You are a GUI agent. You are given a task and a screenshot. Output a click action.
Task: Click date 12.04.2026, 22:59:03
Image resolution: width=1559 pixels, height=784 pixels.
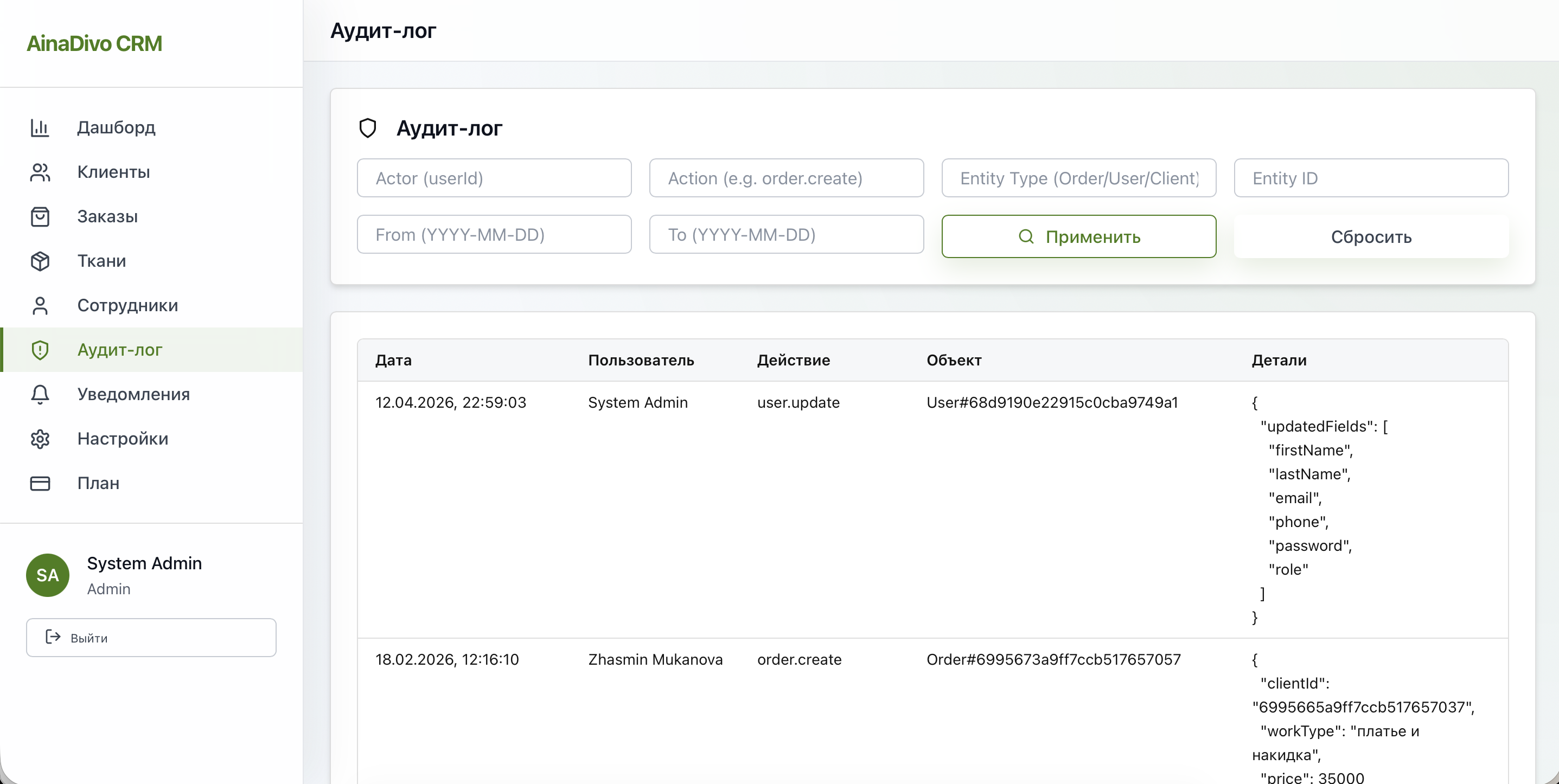pyautogui.click(x=450, y=402)
